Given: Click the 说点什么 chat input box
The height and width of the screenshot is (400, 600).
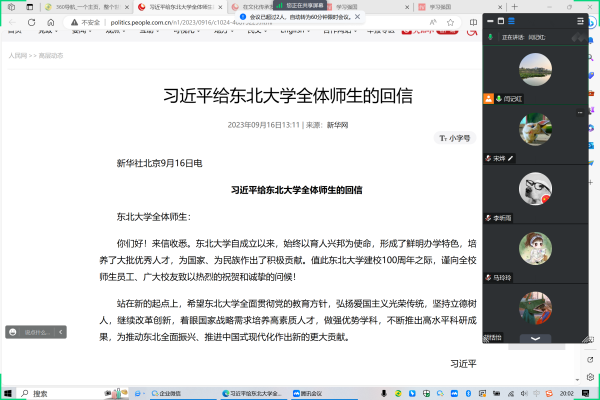Looking at the screenshot, I should pos(38,332).
